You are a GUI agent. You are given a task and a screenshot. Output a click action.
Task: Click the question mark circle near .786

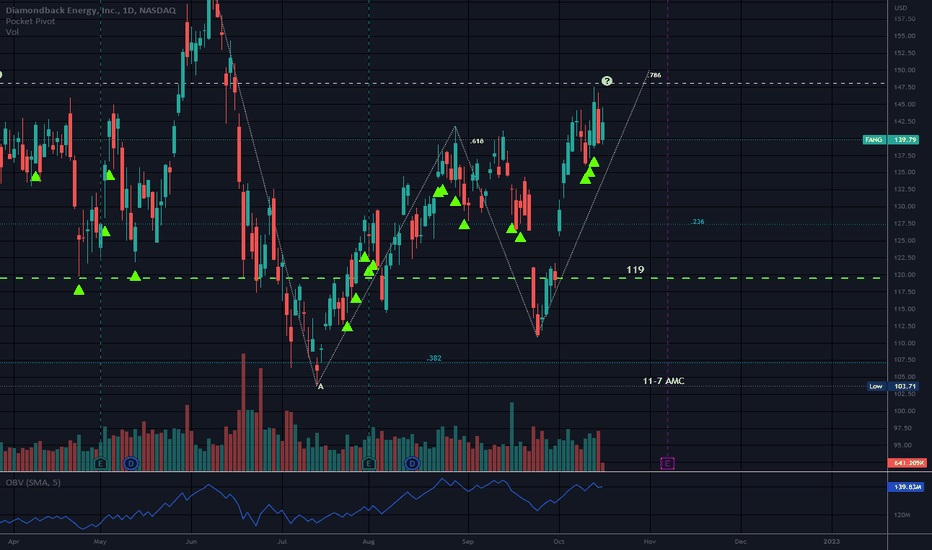click(606, 81)
